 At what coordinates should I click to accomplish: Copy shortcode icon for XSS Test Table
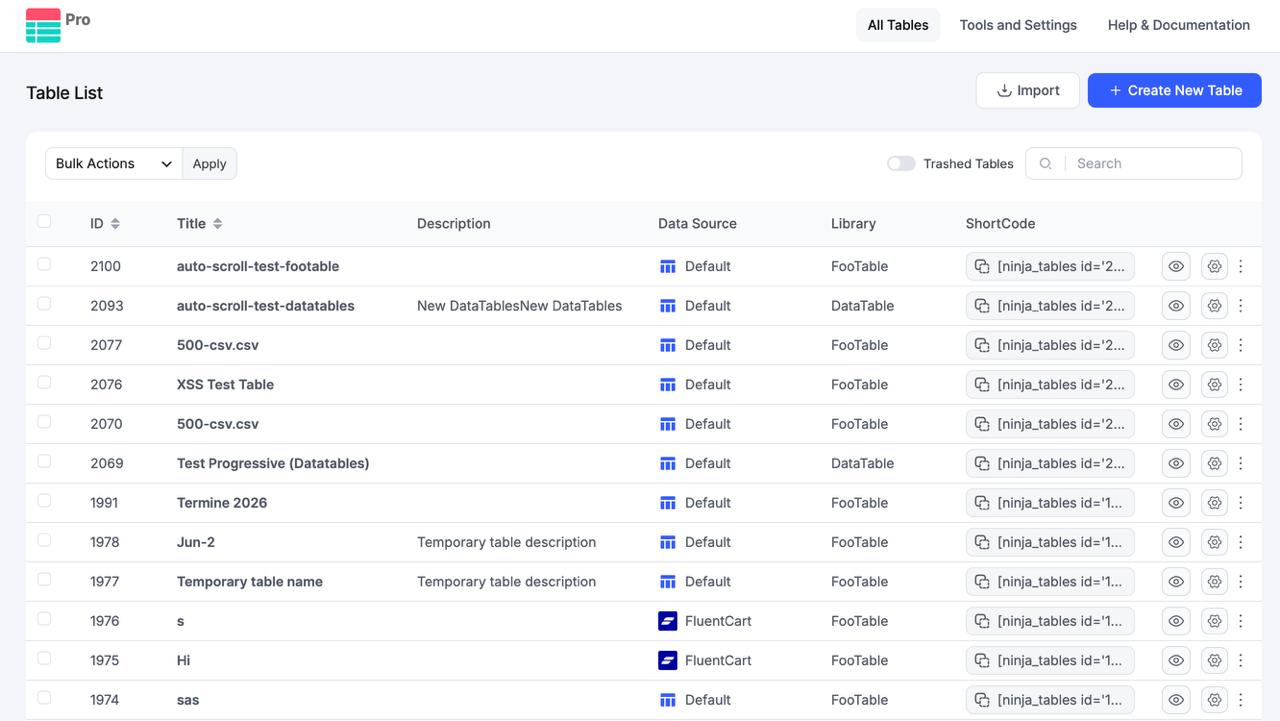982,384
